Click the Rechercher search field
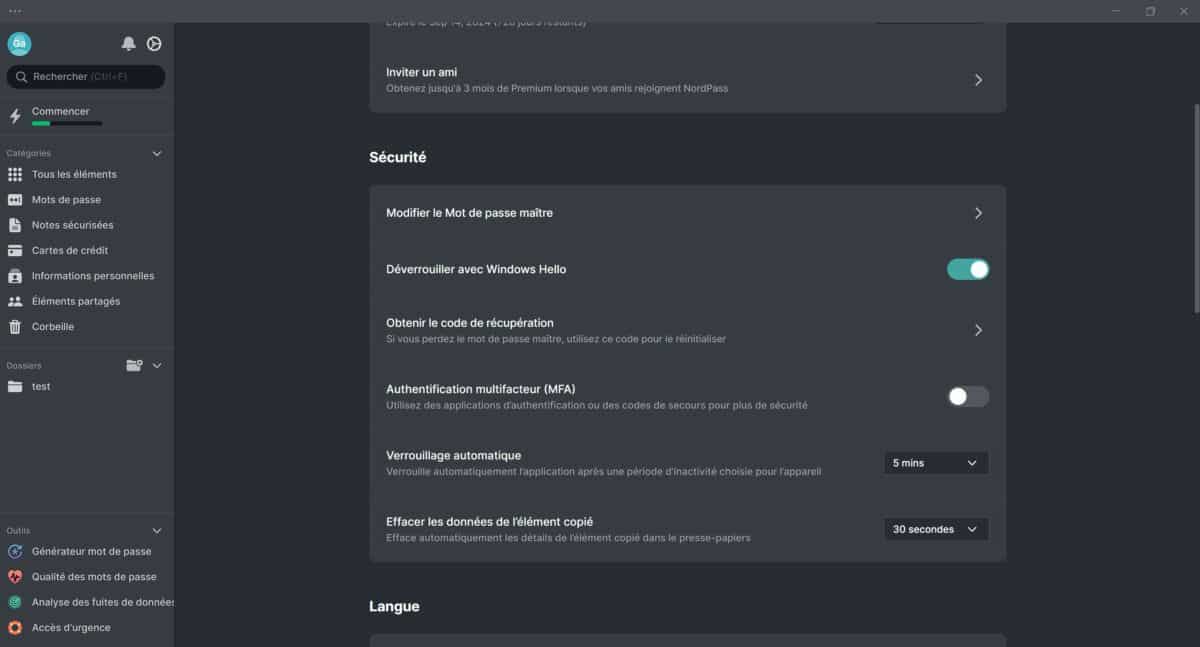 coord(86,77)
